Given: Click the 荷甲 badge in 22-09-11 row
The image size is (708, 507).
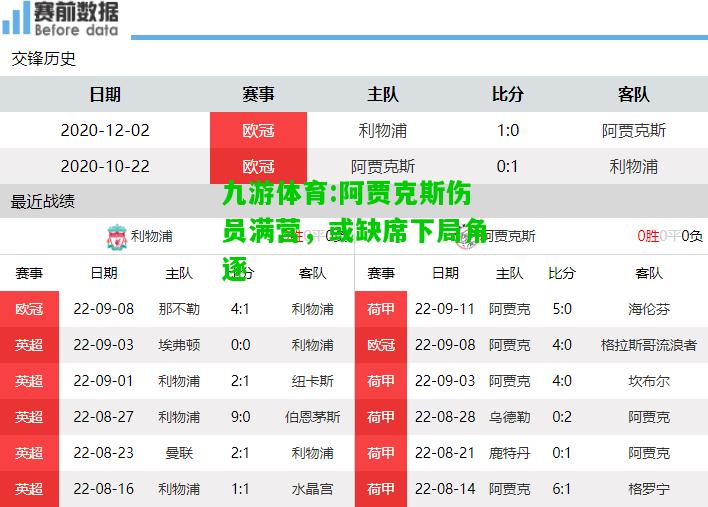Looking at the screenshot, I should (x=381, y=309).
